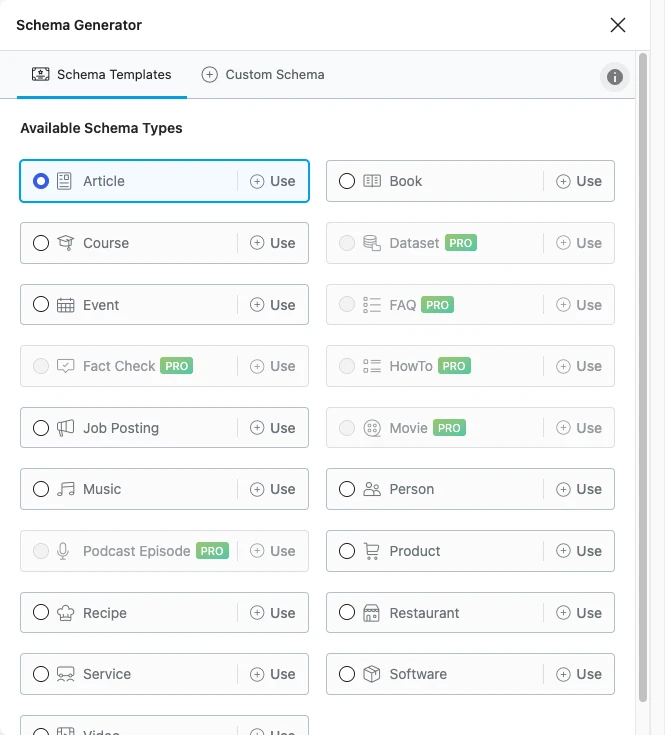Select the Person radio button

(347, 489)
